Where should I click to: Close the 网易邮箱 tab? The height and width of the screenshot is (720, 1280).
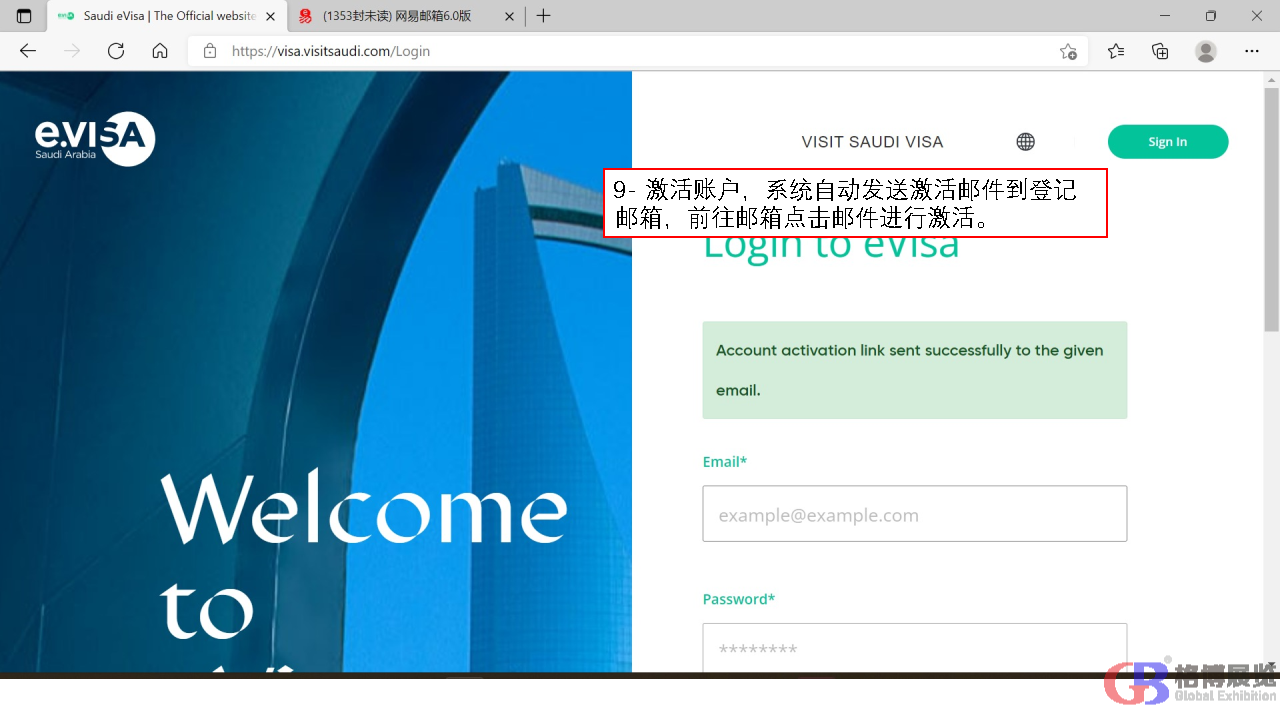(x=510, y=16)
